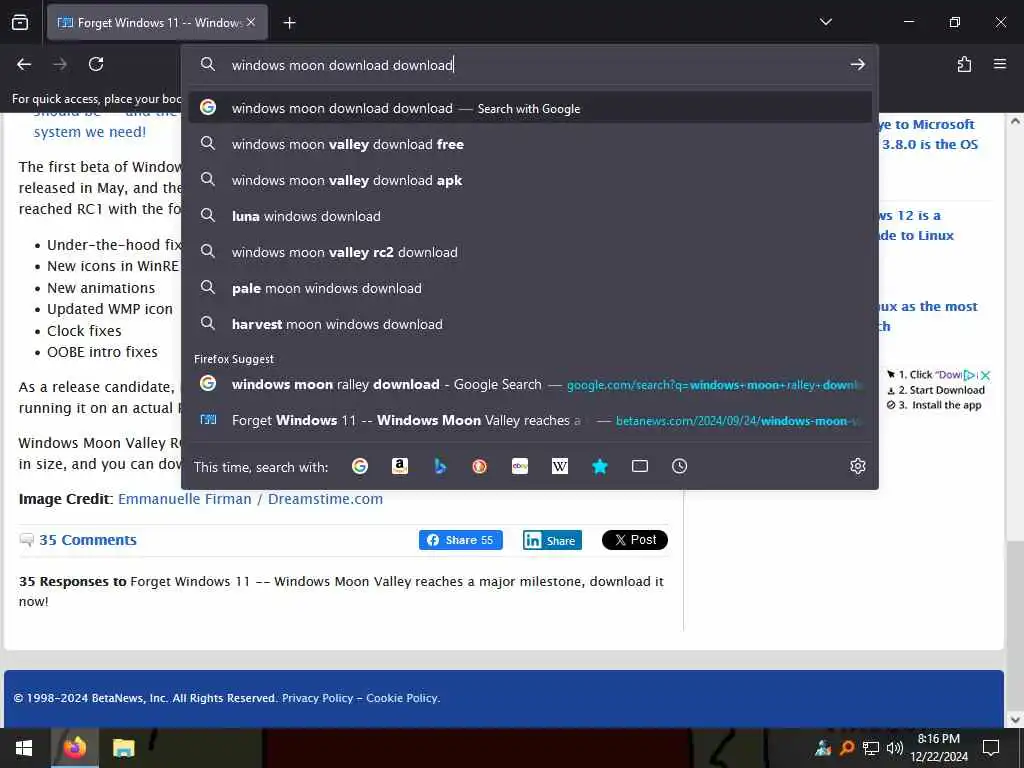This screenshot has width=1024, height=768.
Task: Open the Cookie Policy footer link
Action: pos(402,698)
